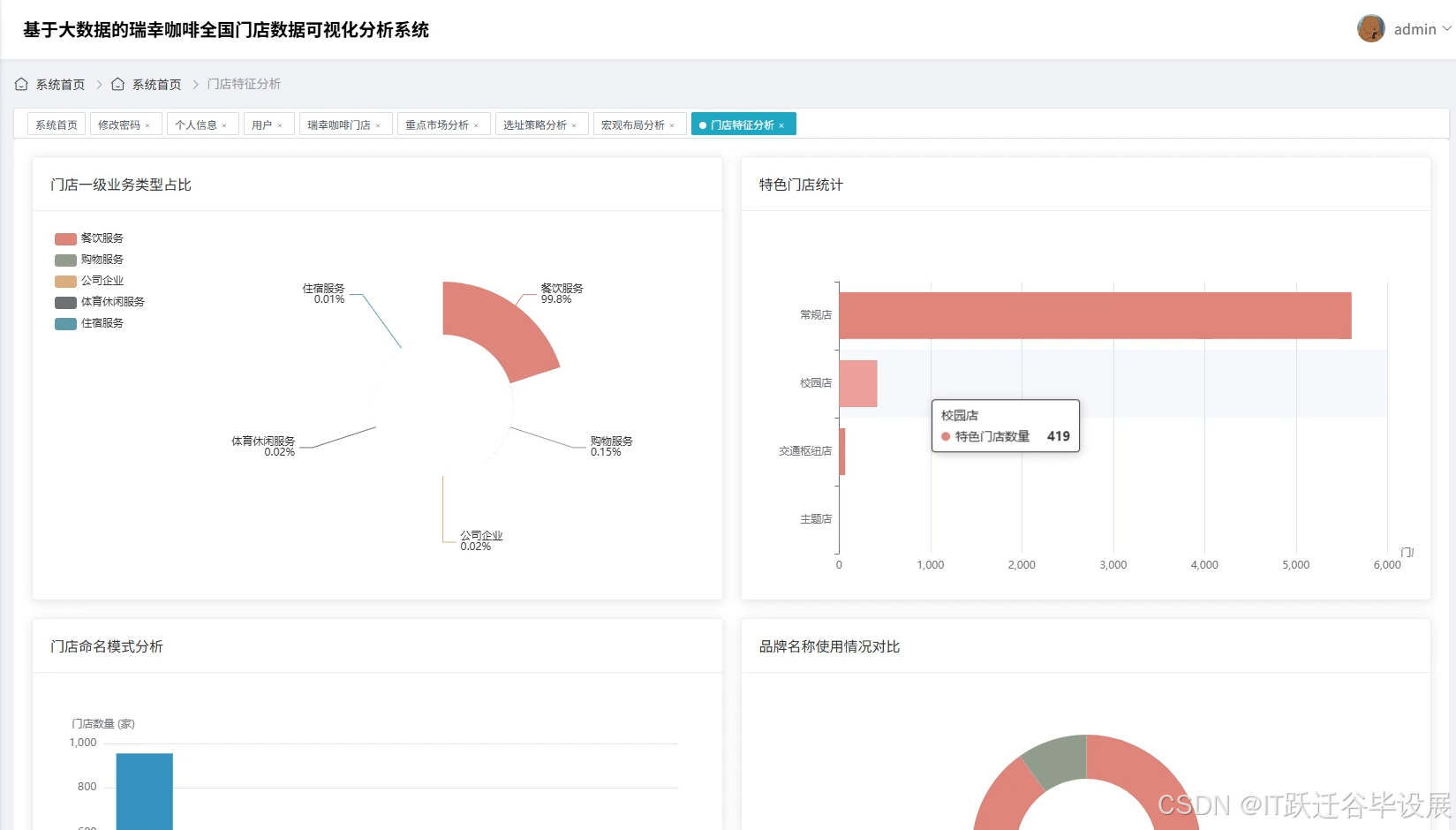Click the 门店数量 (家) axis title
The height and width of the screenshot is (830, 1456).
(103, 724)
